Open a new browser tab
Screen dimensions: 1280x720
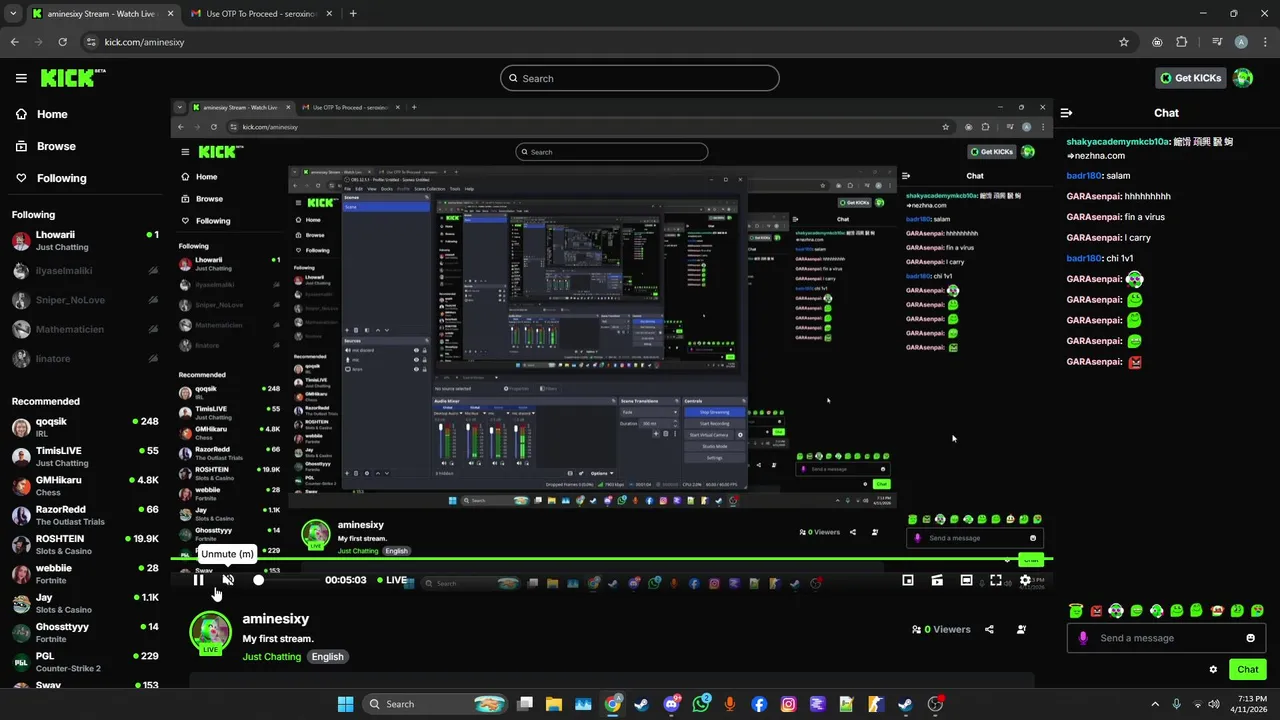pyautogui.click(x=353, y=14)
